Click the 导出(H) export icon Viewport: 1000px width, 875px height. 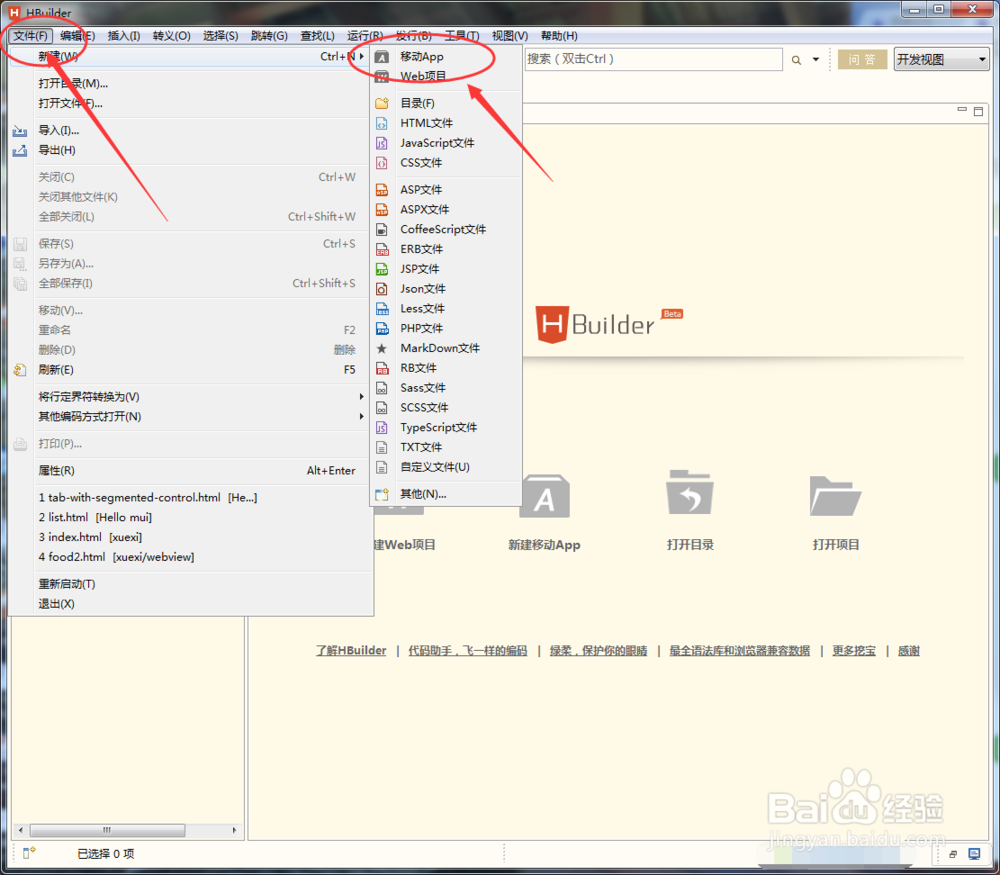pyautogui.click(x=20, y=151)
